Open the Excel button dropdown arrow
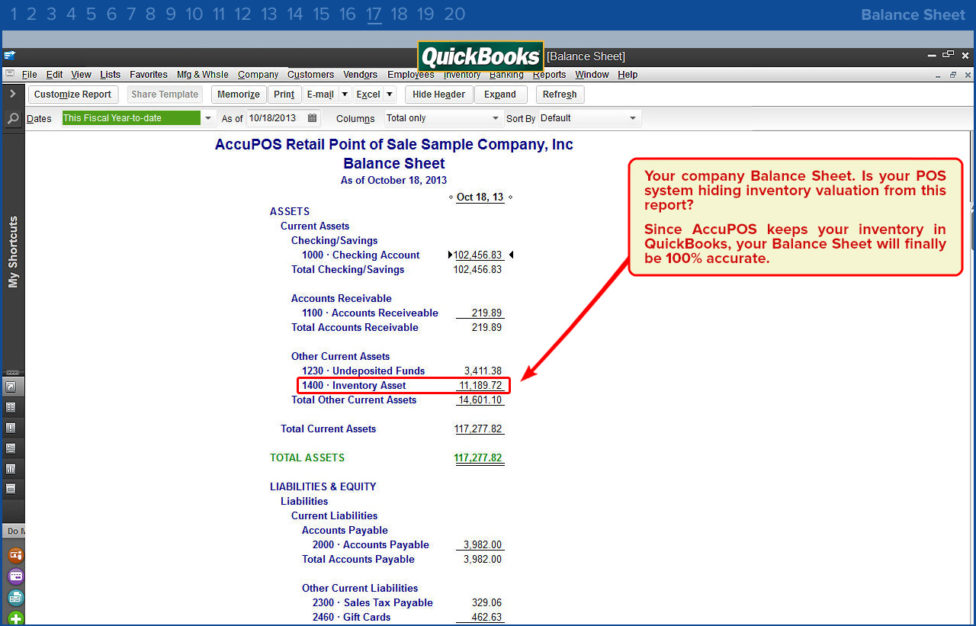This screenshot has height=626, width=976. click(389, 94)
